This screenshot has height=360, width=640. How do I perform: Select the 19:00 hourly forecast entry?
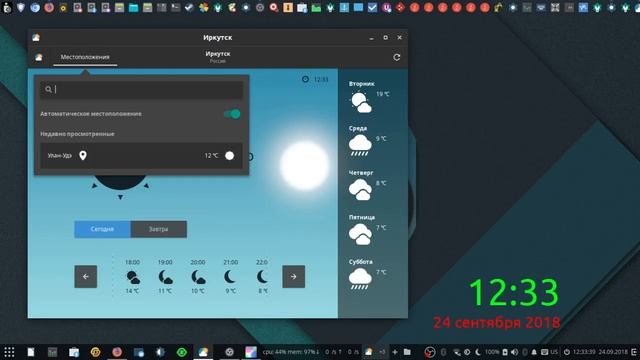tap(165, 276)
